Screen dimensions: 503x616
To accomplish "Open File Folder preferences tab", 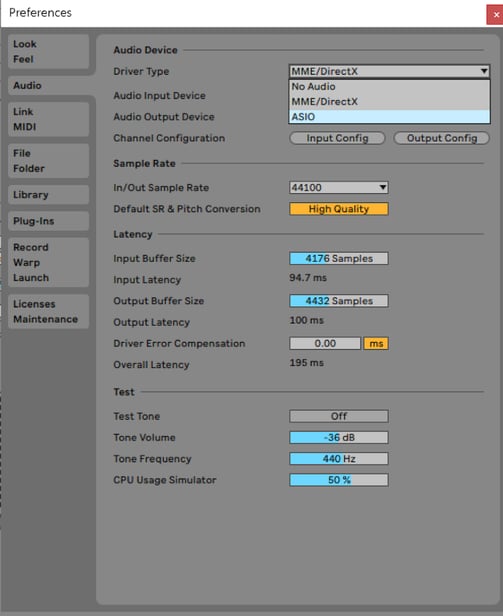I will pyautogui.click(x=48, y=161).
